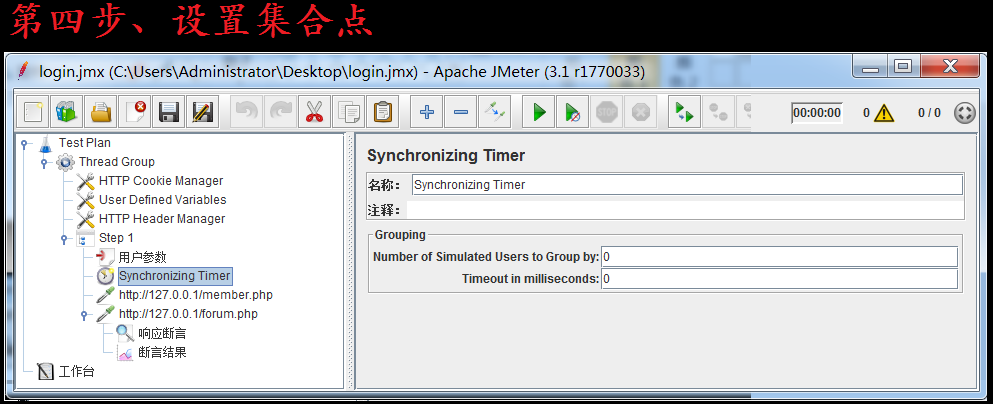Image resolution: width=993 pixels, height=404 pixels.
Task: Click the Copy icon in toolbar
Action: (348, 113)
